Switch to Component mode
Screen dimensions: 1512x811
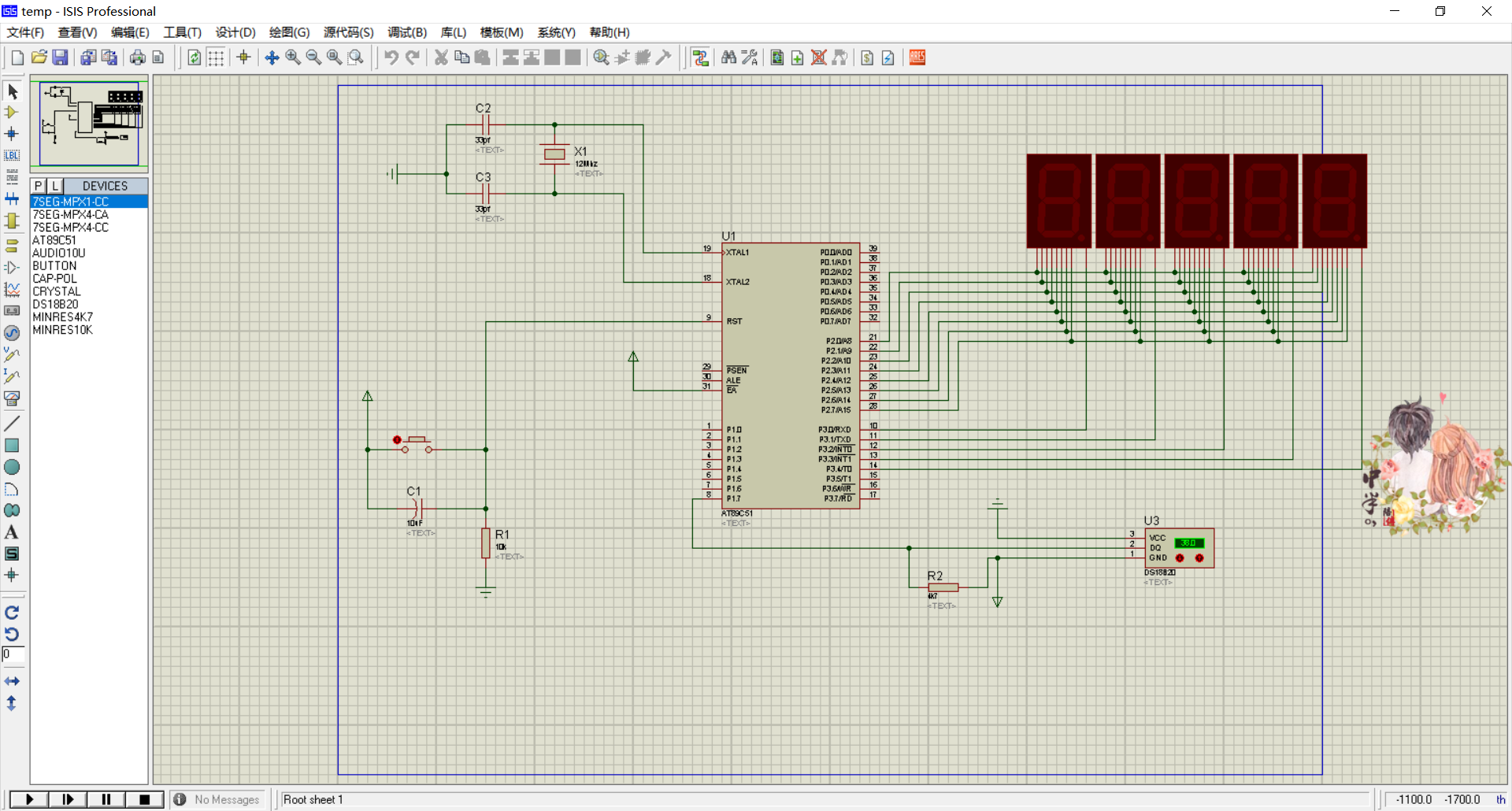[12, 113]
